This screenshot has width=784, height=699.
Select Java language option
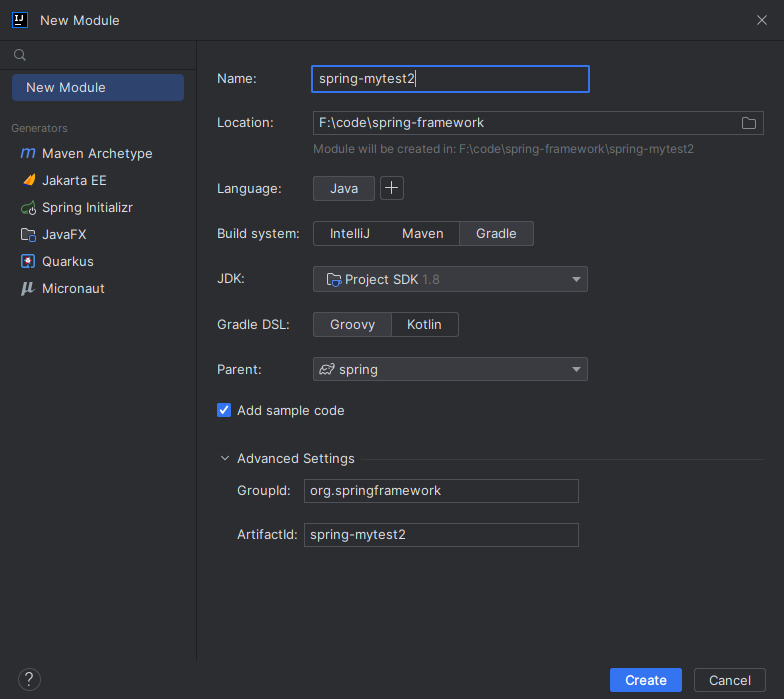[344, 188]
